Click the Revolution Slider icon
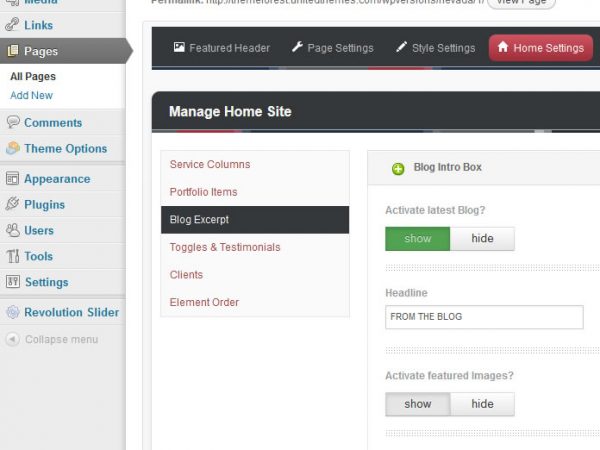 [13, 312]
